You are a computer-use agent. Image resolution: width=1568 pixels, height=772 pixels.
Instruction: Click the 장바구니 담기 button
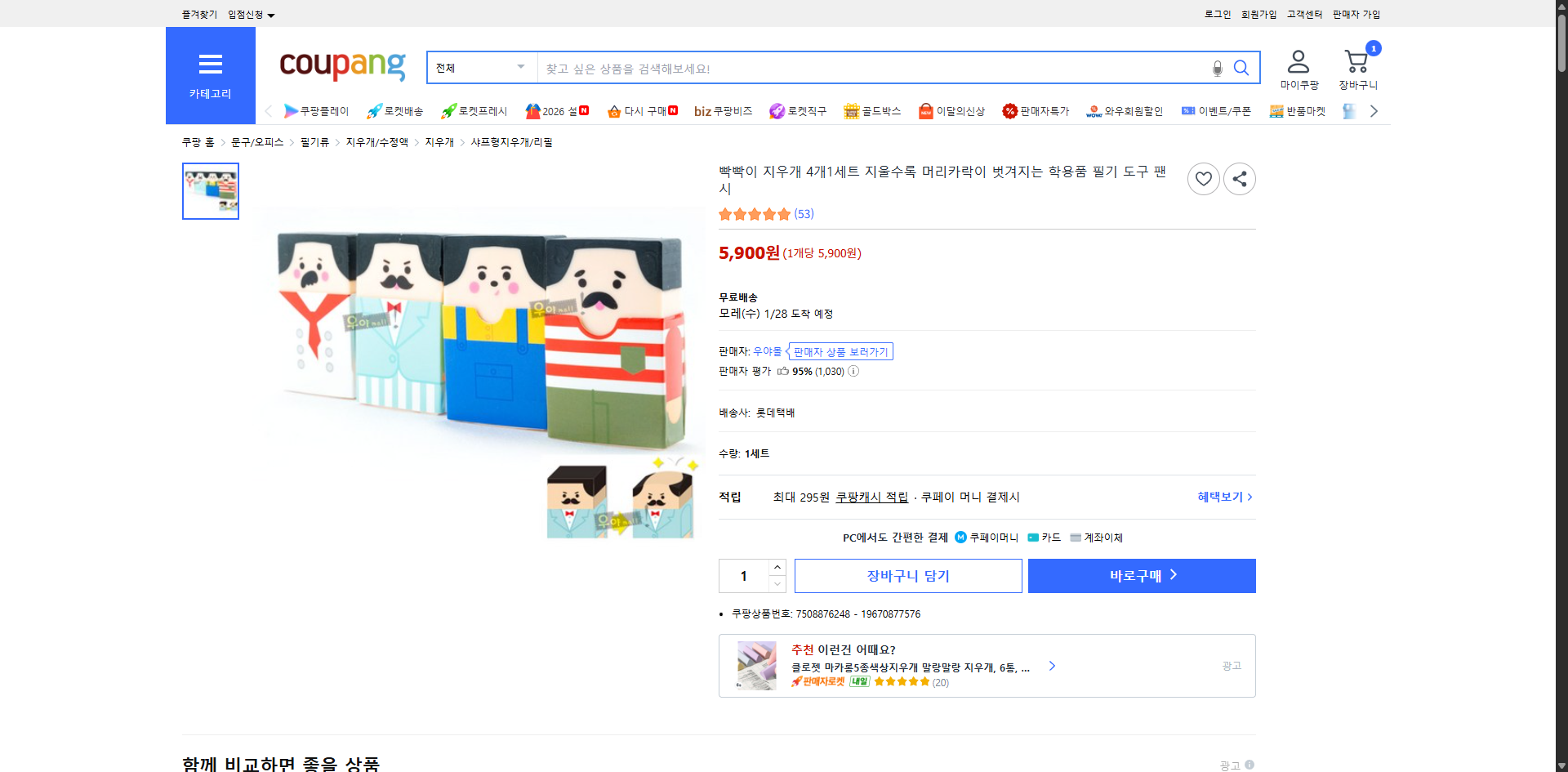908,575
